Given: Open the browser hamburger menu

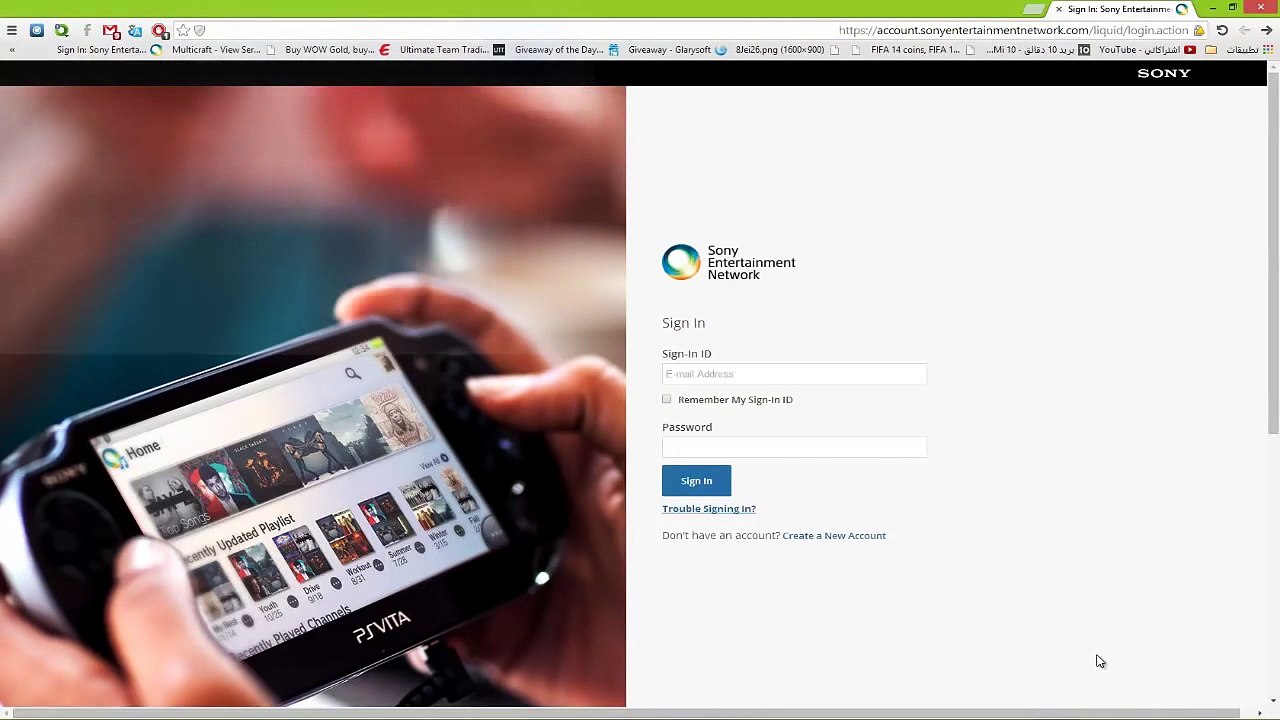Looking at the screenshot, I should (x=12, y=30).
